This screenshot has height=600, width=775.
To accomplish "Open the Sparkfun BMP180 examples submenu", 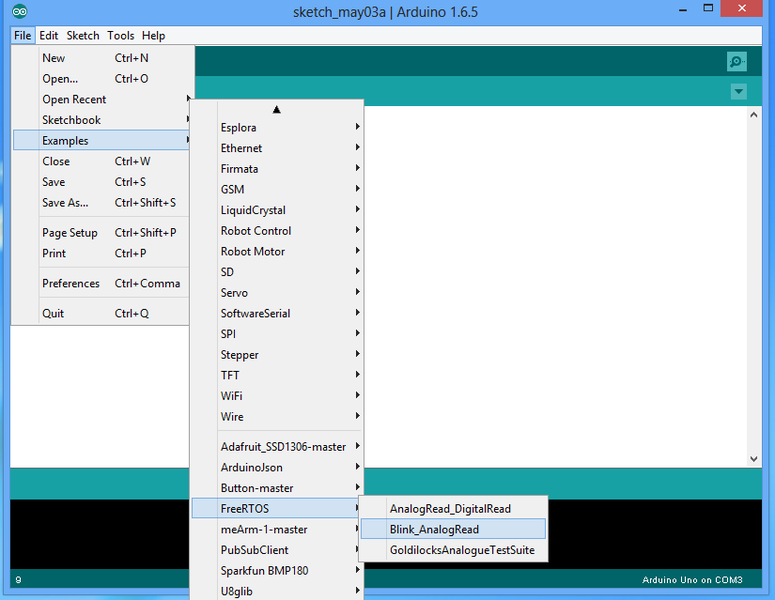I will click(277, 571).
